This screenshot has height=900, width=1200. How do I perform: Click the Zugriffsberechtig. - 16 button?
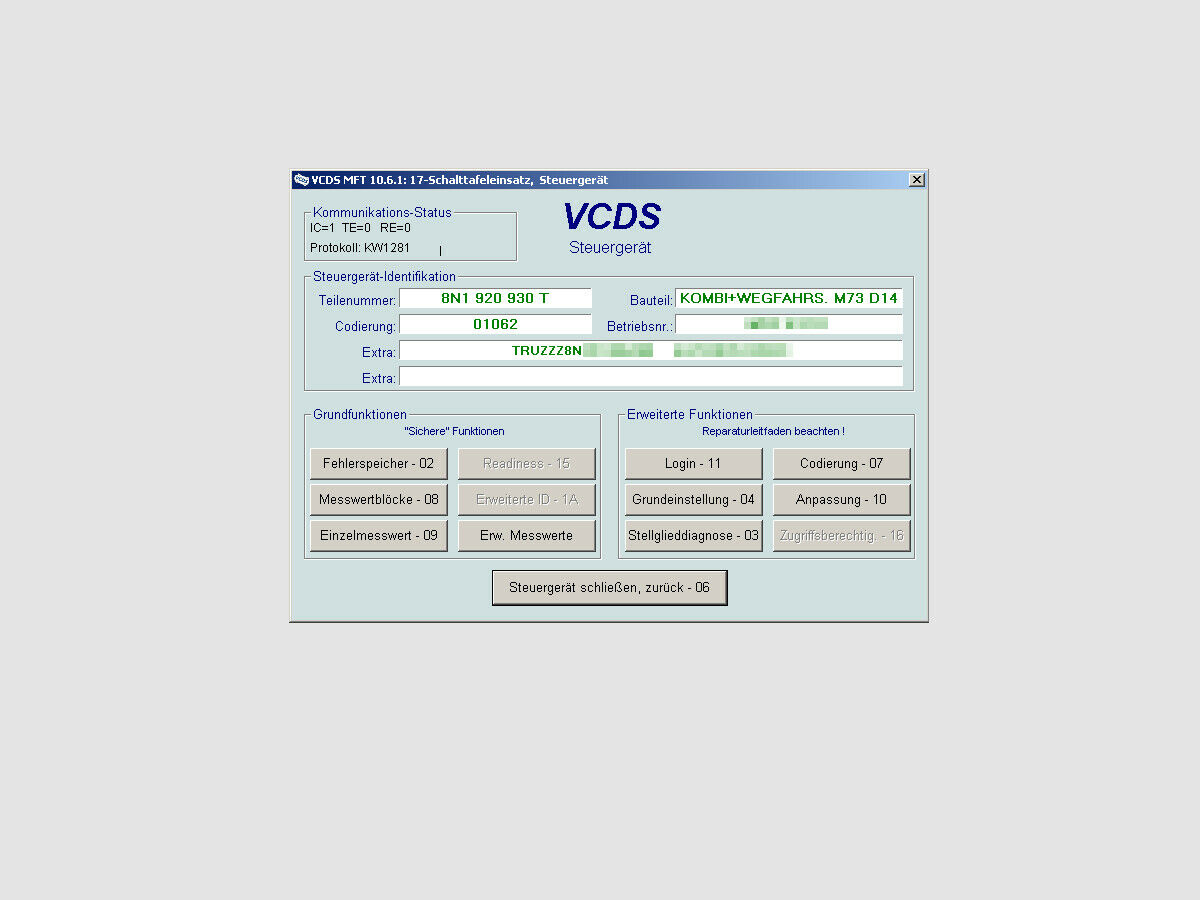pyautogui.click(x=842, y=536)
